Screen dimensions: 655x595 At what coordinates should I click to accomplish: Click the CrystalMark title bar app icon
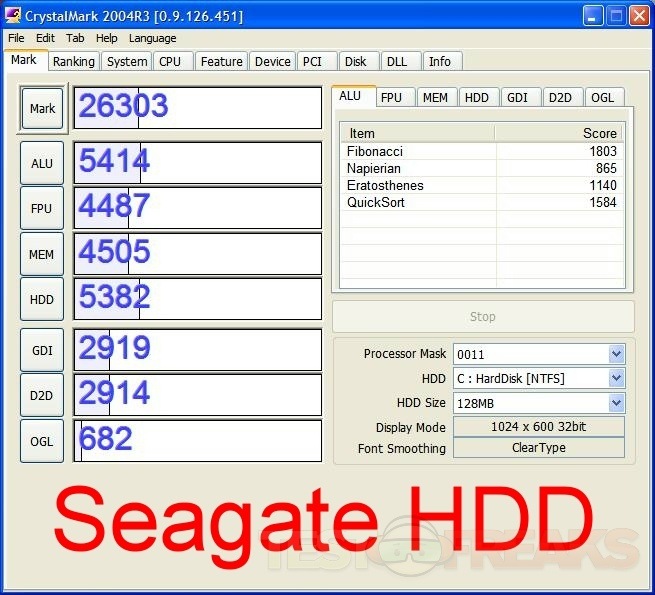point(13,16)
